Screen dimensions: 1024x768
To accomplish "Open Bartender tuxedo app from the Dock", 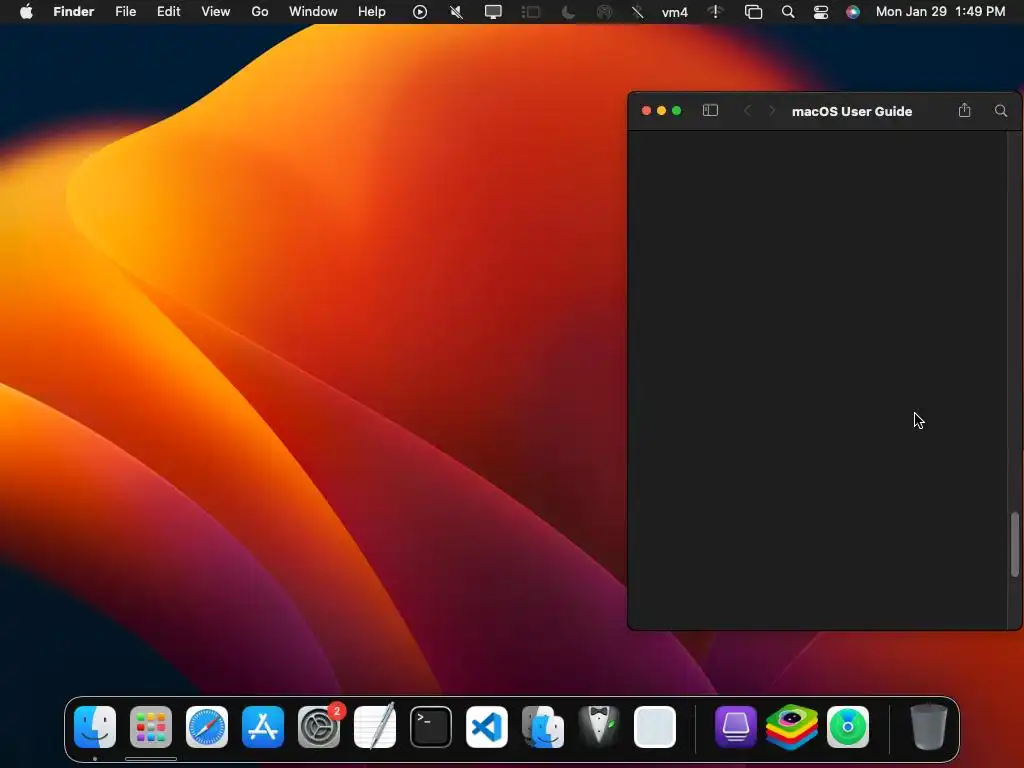I will [599, 727].
